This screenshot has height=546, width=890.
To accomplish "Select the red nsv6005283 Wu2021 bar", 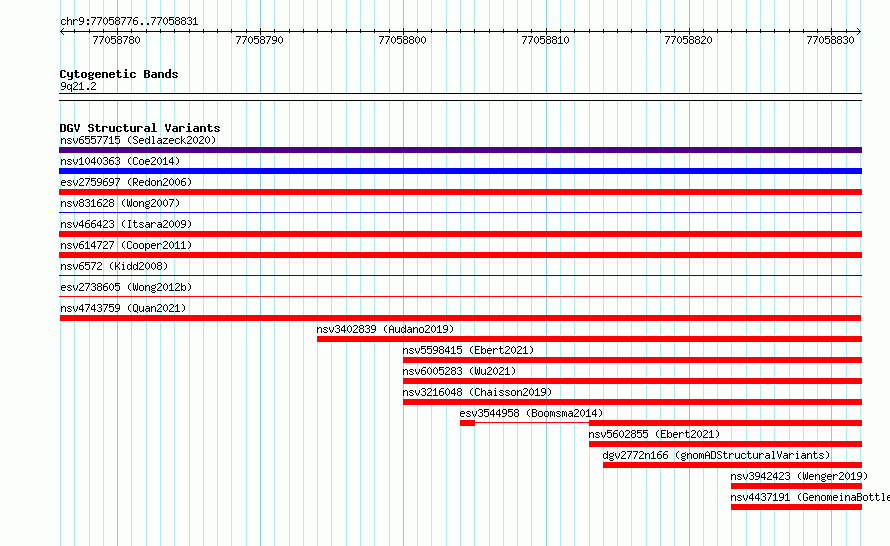I will pos(632,381).
